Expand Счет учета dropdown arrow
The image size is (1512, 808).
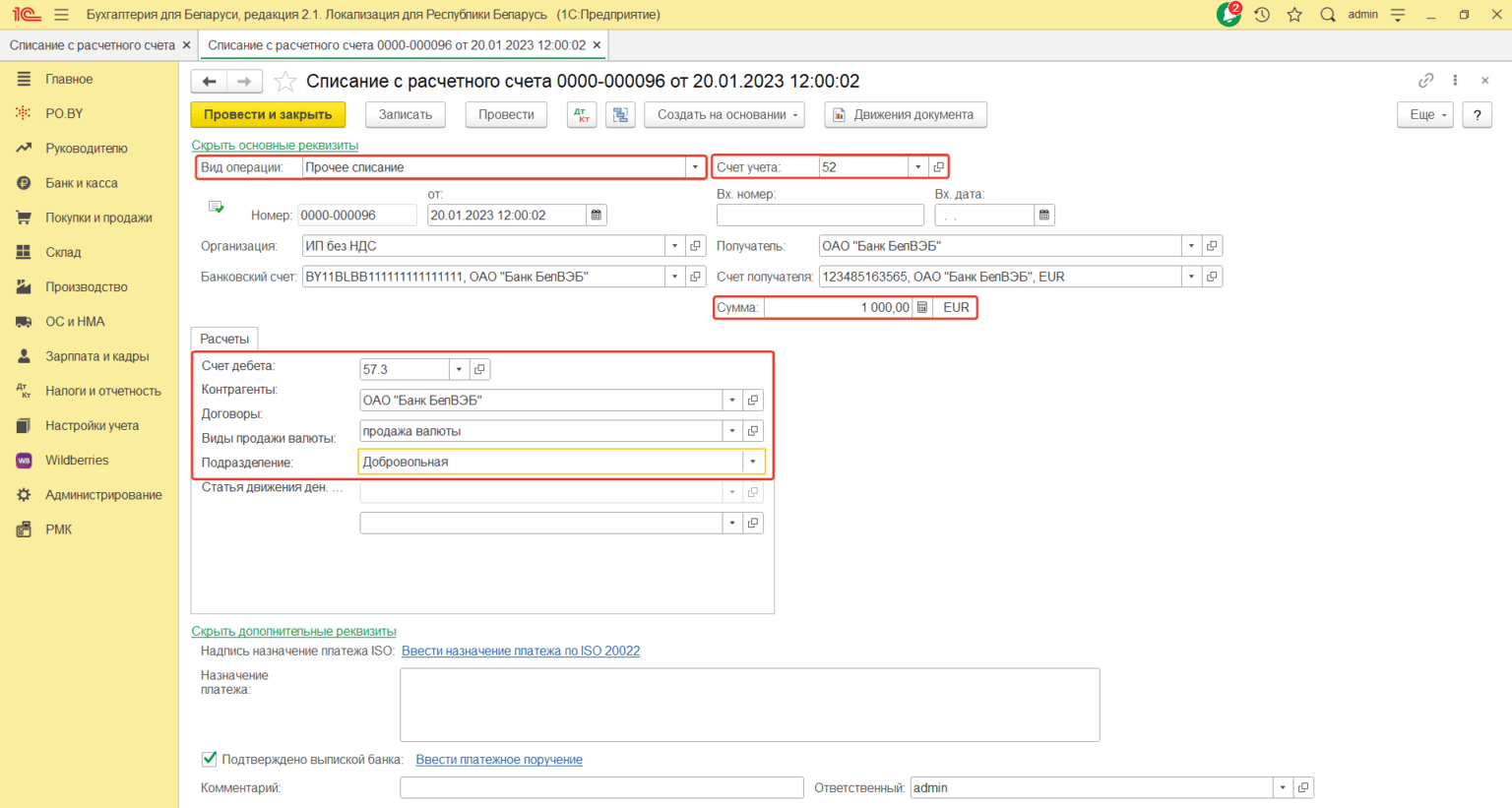coord(918,167)
